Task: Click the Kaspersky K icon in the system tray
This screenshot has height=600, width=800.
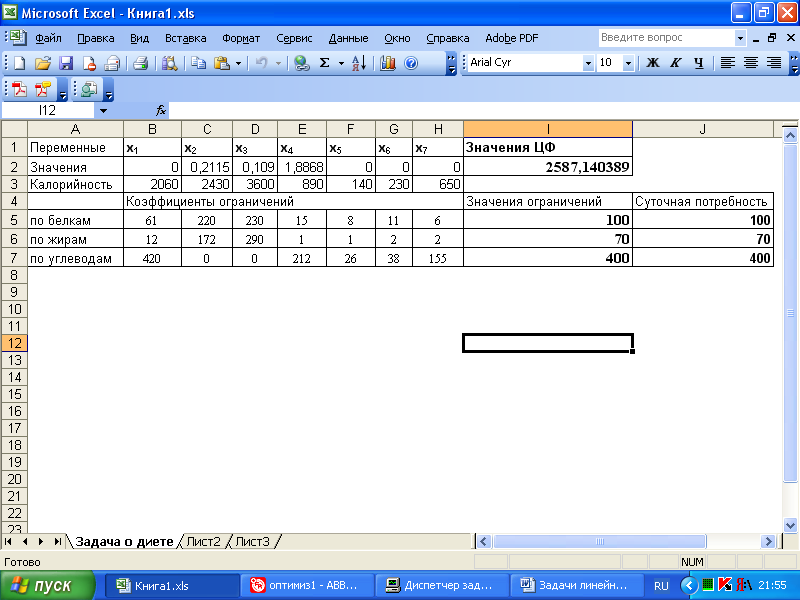Action: pyautogui.click(x=724, y=585)
